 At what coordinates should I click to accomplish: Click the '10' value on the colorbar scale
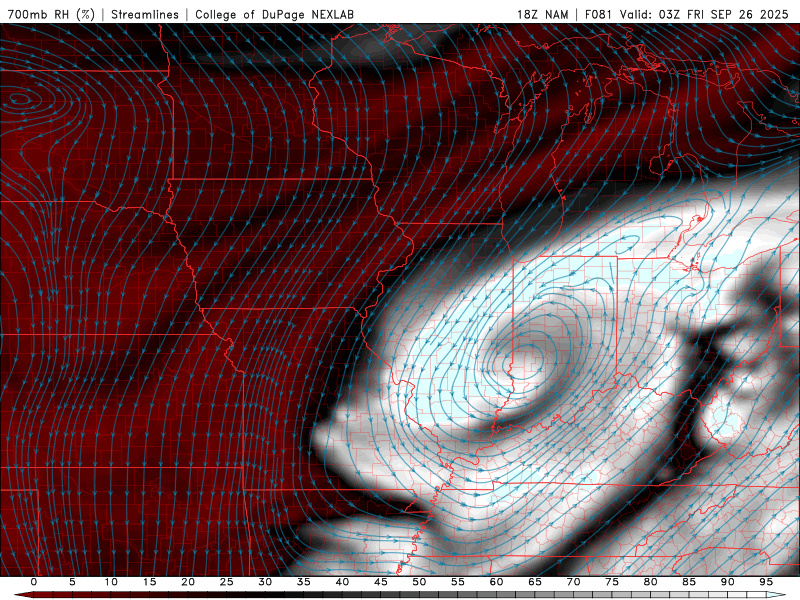tap(111, 582)
